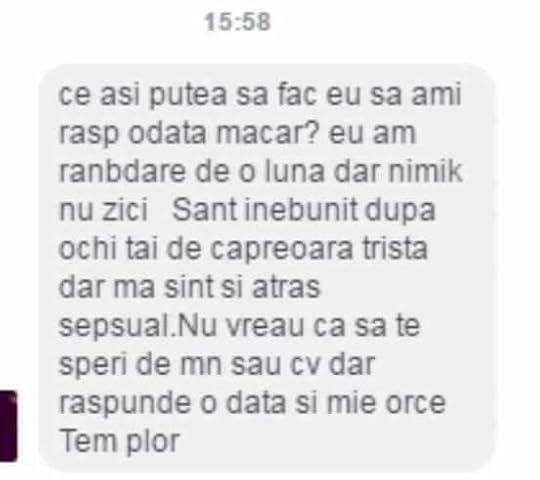The width and height of the screenshot is (540, 480).
Task: Click the word 'ranbdare' in the message
Action: [122, 171]
